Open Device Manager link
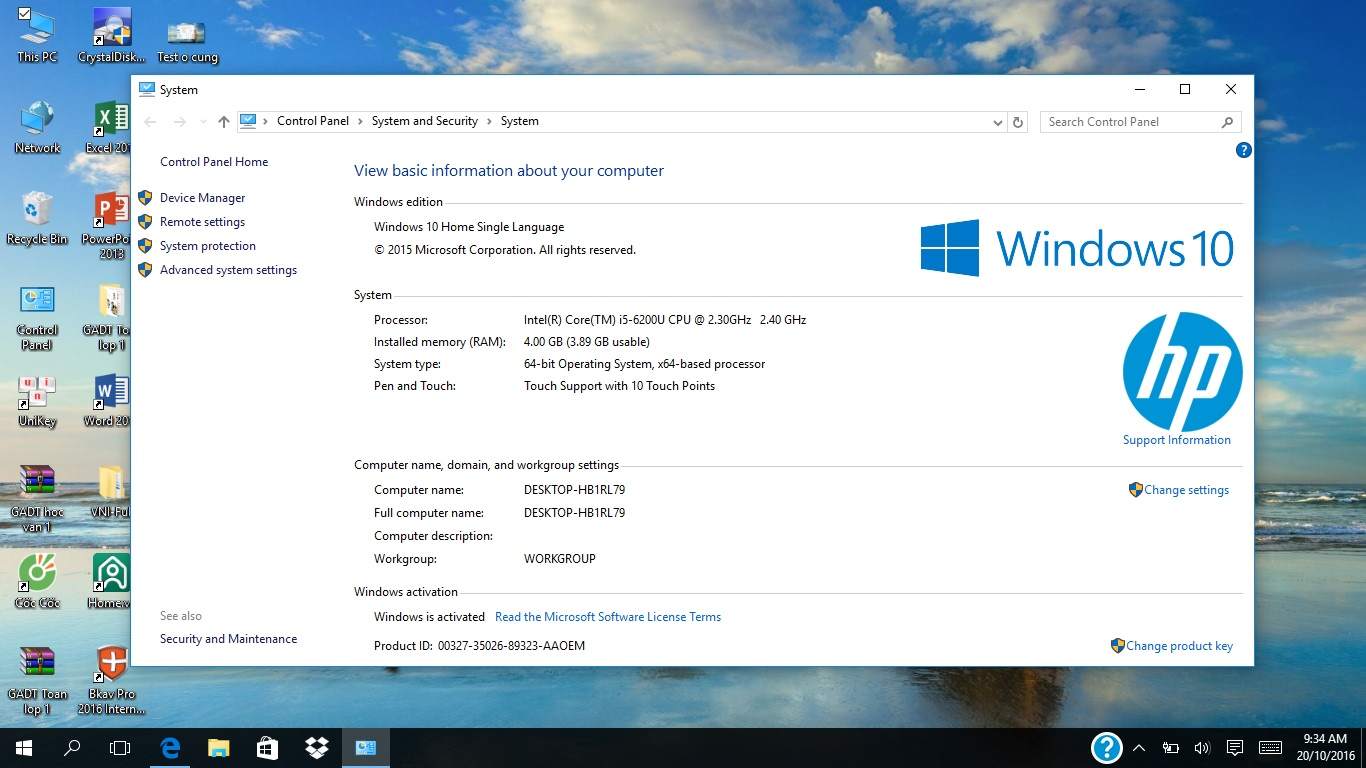The height and width of the screenshot is (768, 1366). click(202, 198)
